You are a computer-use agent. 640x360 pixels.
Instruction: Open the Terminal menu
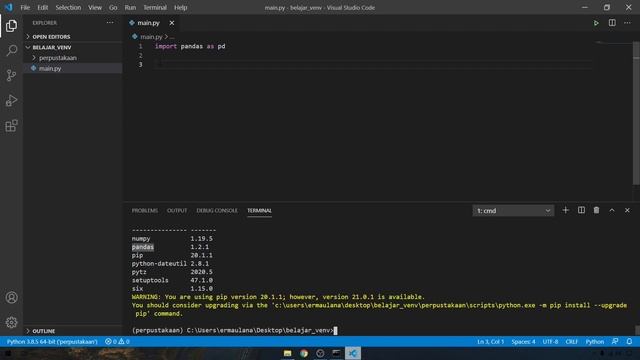(x=155, y=7)
